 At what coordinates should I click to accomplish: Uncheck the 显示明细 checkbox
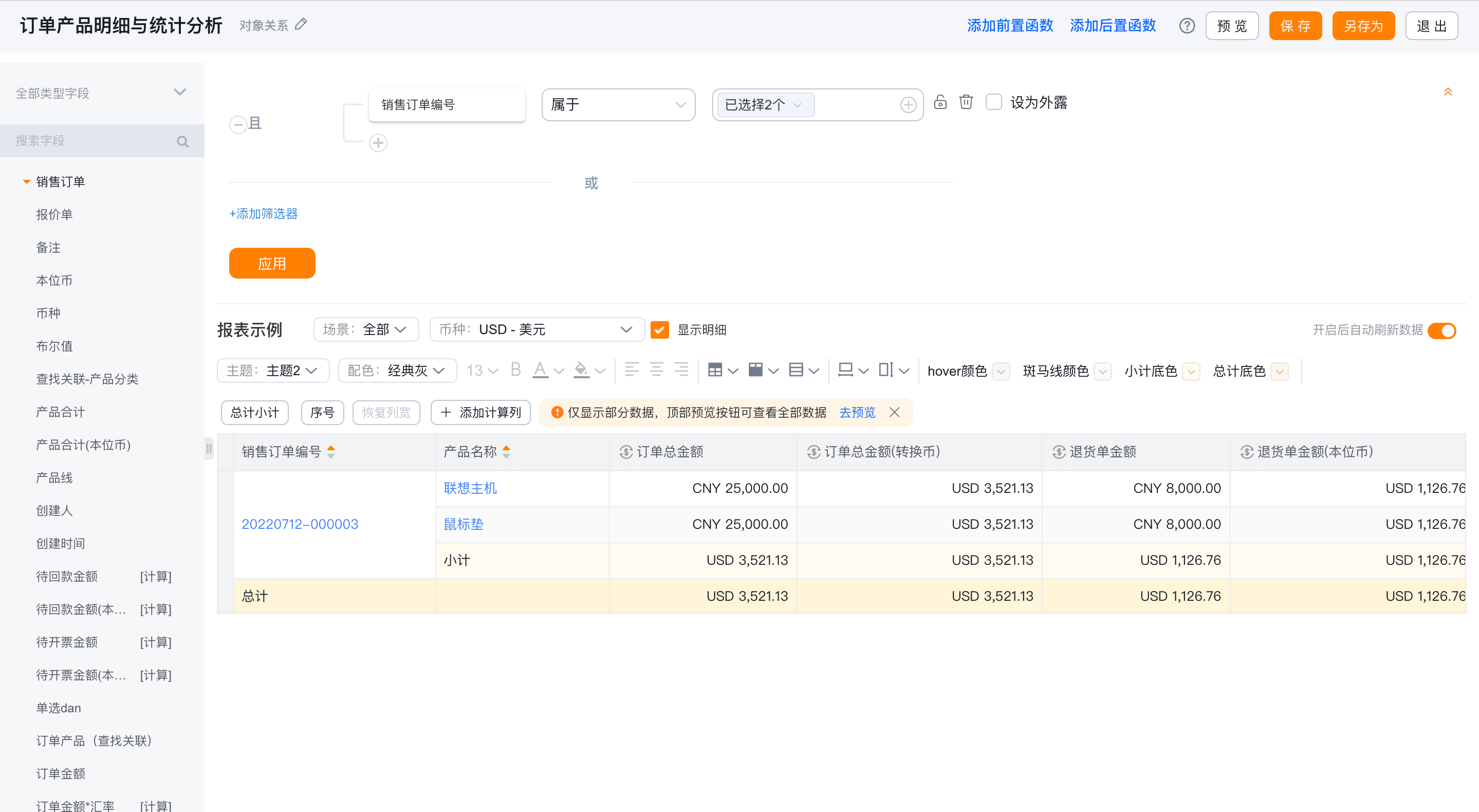[x=660, y=329]
